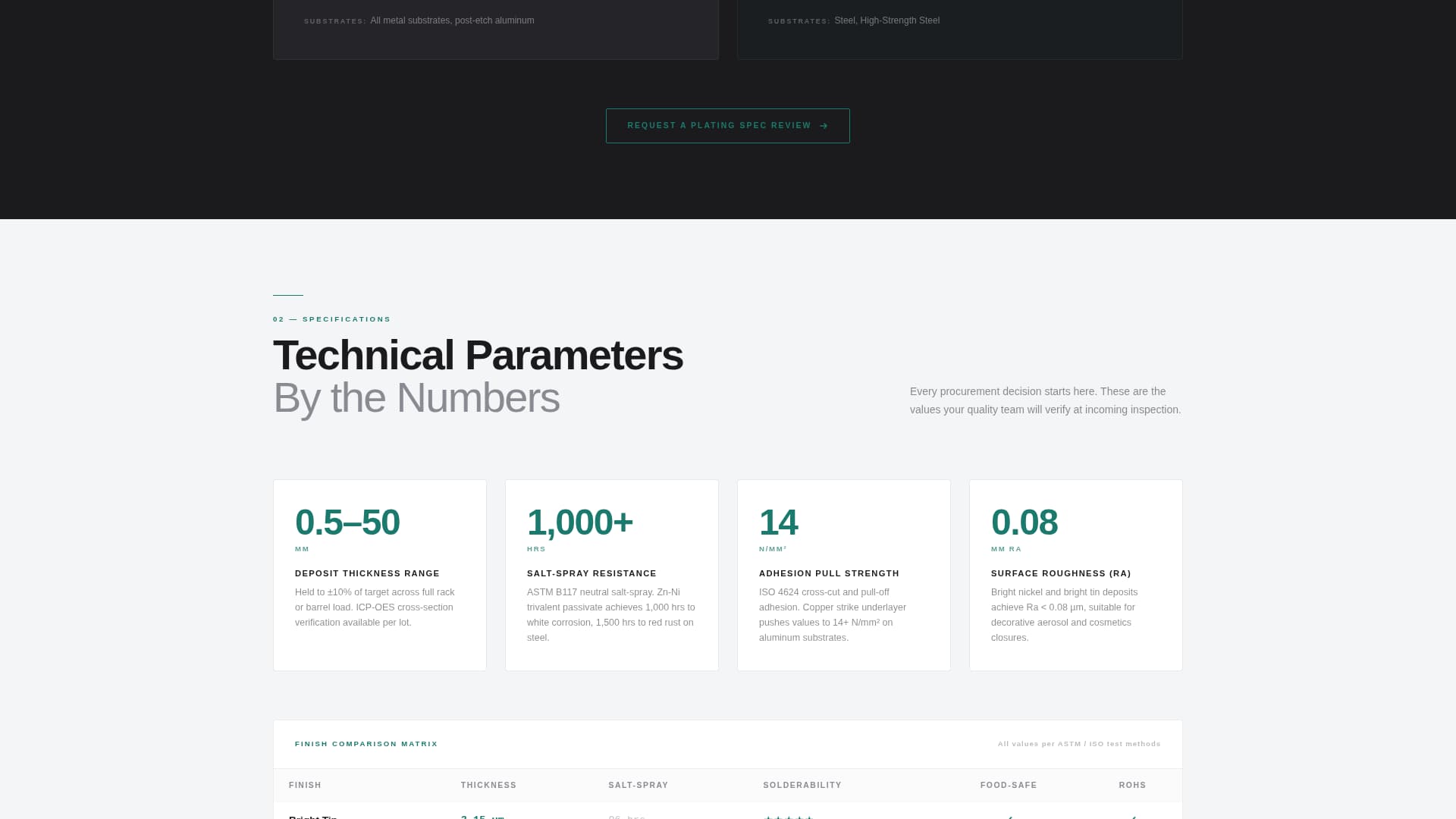The height and width of the screenshot is (819, 1456).
Task: Toggle the Food-Safe column filter
Action: 1009,785
